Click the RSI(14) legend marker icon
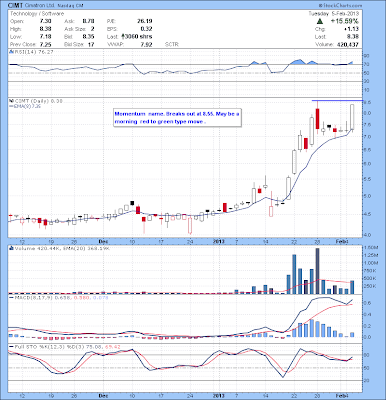The height and width of the screenshot is (400, 386). (11, 52)
